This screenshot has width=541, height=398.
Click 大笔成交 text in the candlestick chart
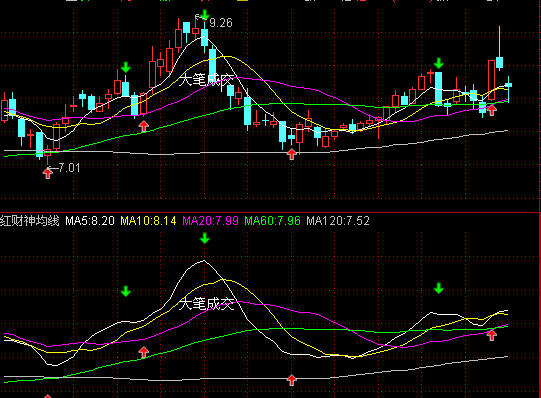tap(206, 80)
